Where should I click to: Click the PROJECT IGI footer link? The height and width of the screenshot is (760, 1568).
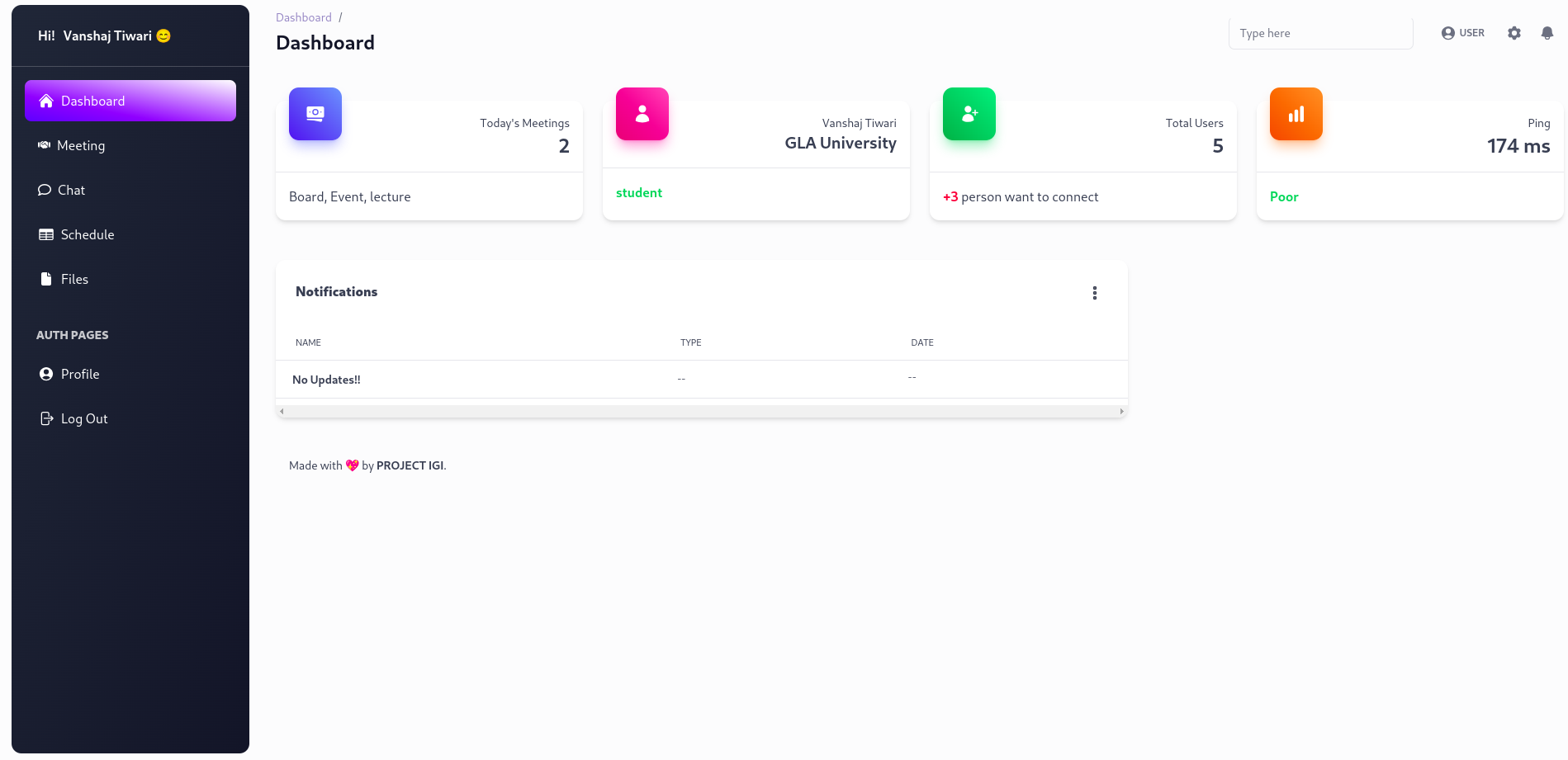click(410, 465)
